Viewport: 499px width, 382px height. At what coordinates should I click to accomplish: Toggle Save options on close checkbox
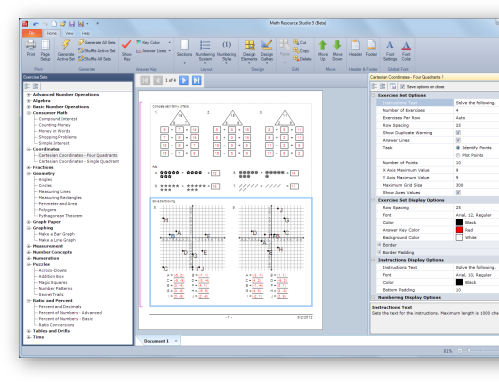pyautogui.click(x=402, y=87)
